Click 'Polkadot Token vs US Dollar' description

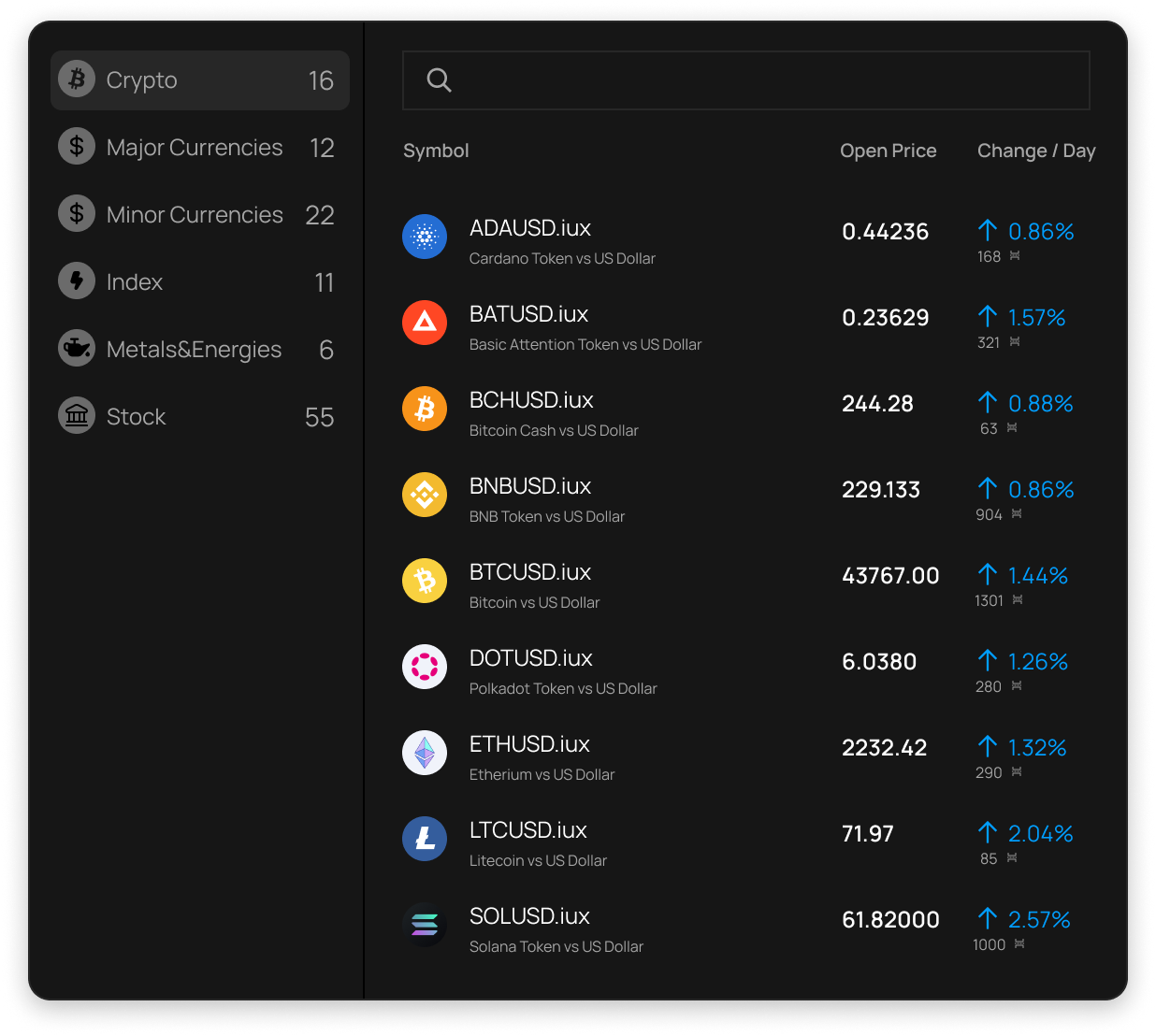[x=563, y=688]
